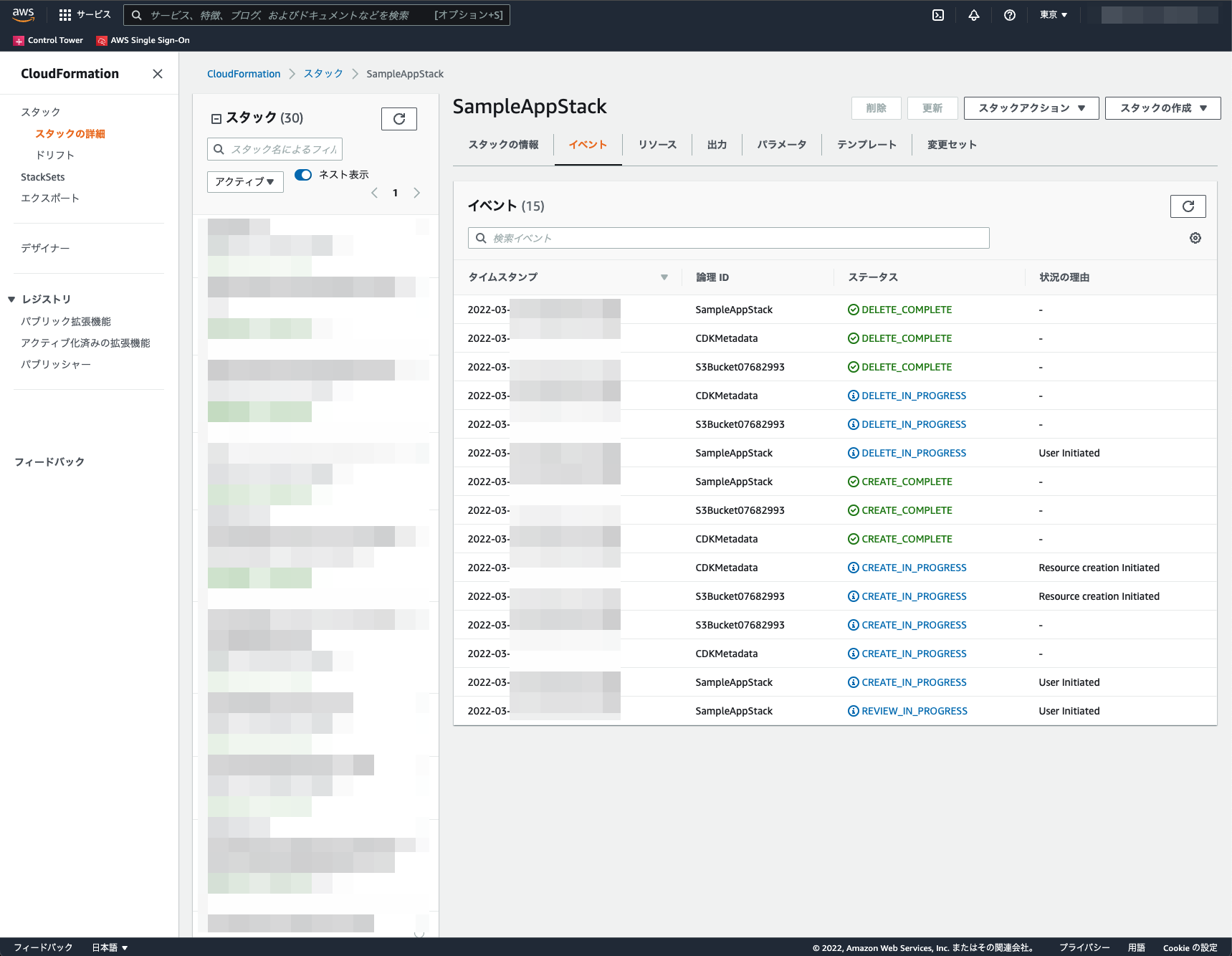Sort by timestamp column arrow
This screenshot has height=956, width=1232.
click(x=664, y=277)
